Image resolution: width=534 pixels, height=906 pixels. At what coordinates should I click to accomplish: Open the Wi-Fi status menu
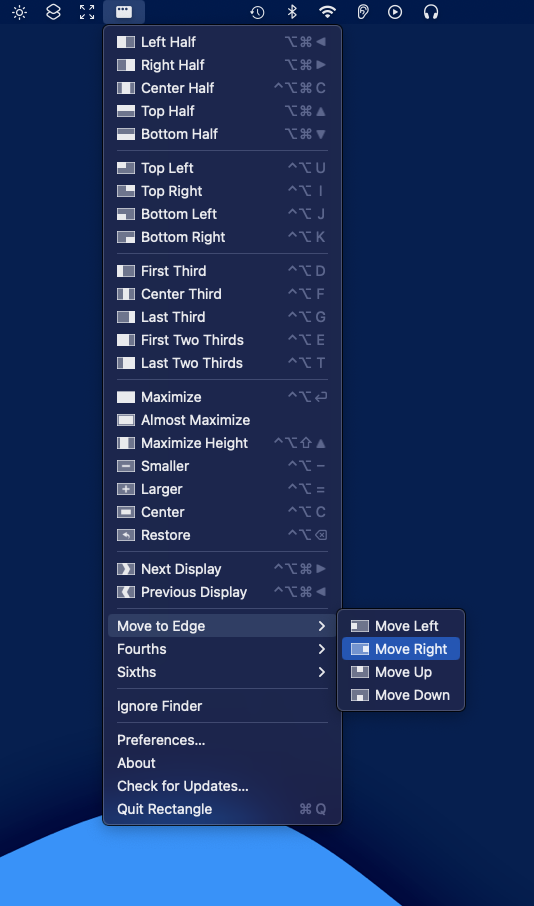click(x=327, y=12)
